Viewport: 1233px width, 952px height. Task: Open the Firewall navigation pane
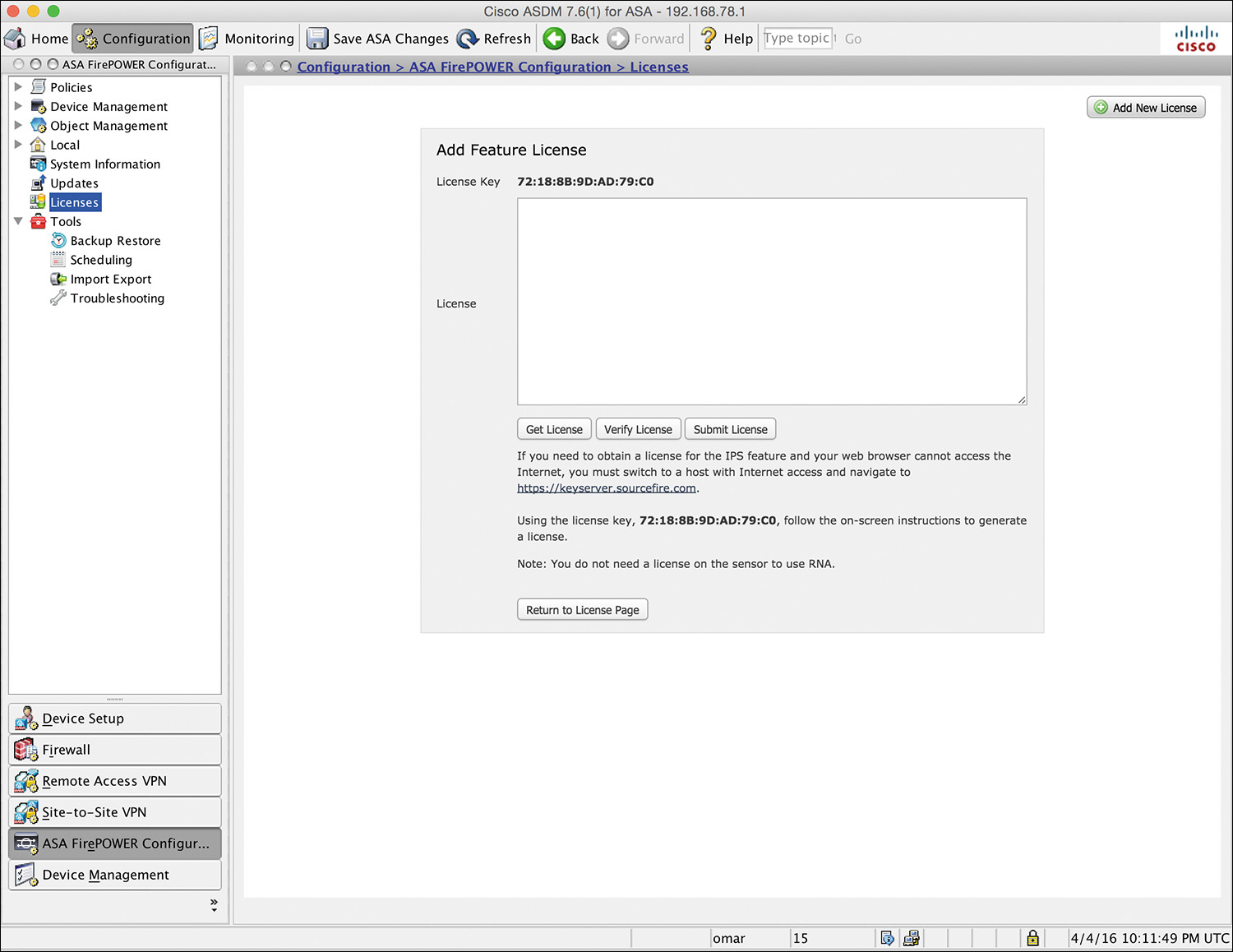(115, 750)
